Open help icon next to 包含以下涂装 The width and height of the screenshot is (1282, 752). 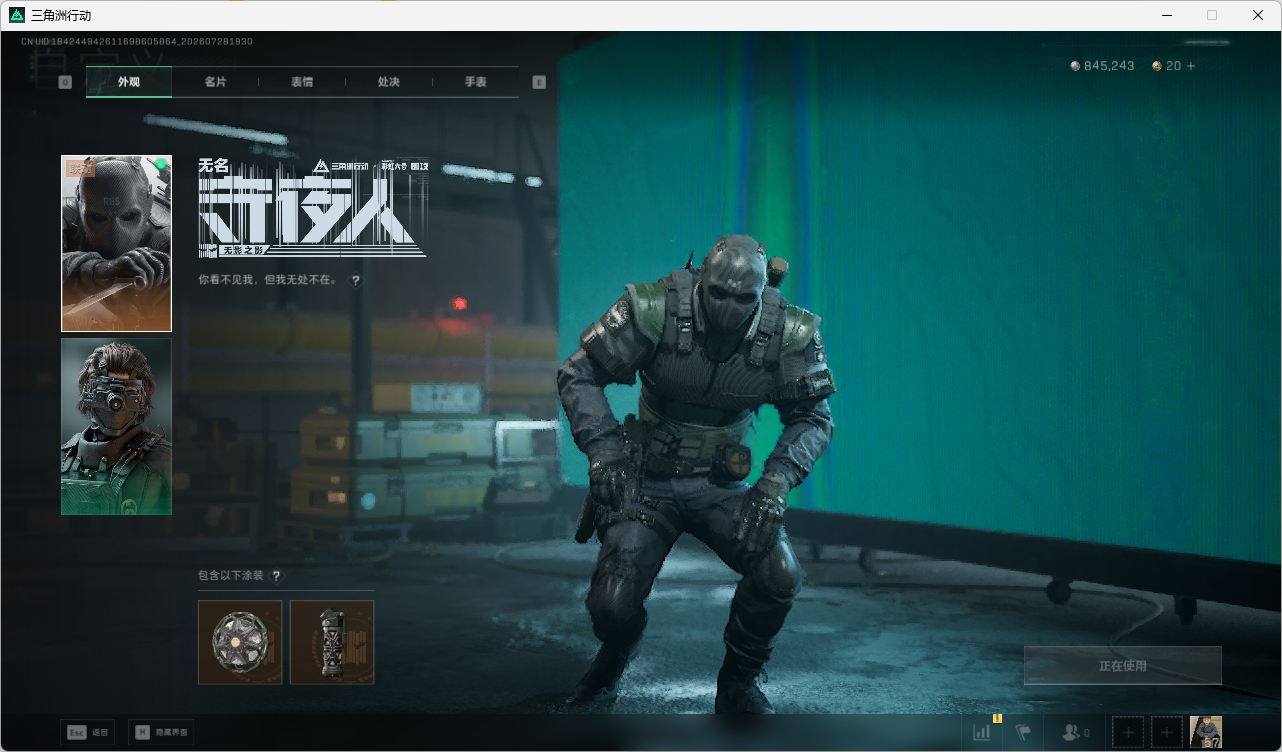pyautogui.click(x=277, y=576)
